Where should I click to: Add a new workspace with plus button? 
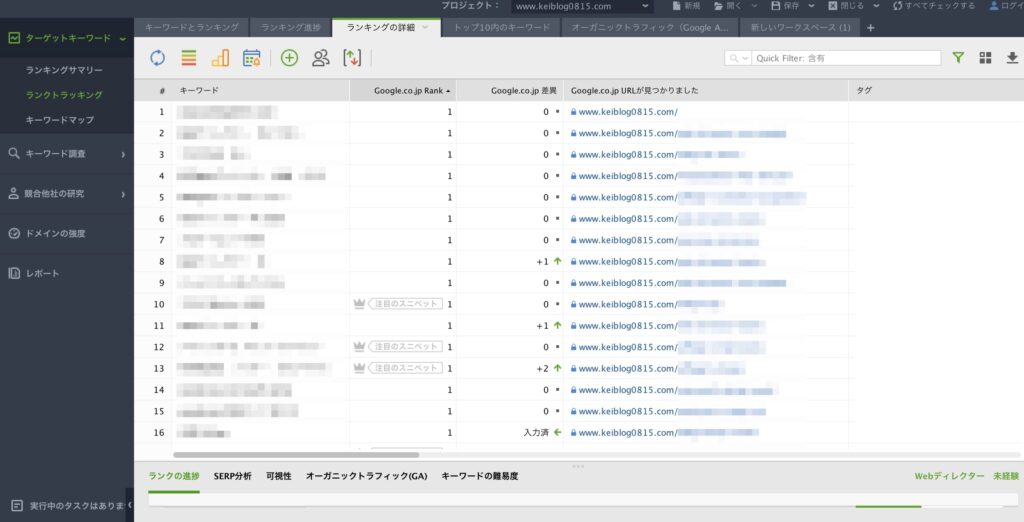pos(871,27)
